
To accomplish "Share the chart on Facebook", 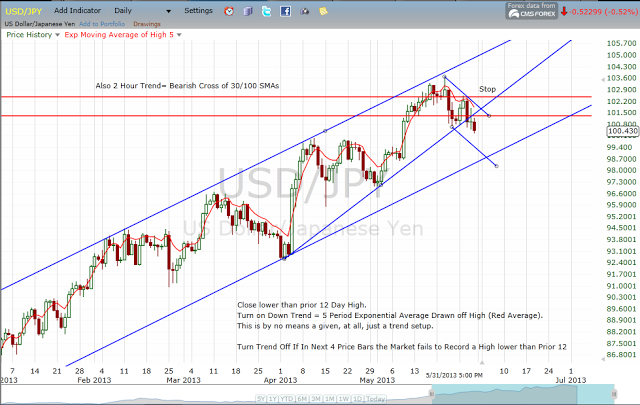I will pyautogui.click(x=285, y=11).
